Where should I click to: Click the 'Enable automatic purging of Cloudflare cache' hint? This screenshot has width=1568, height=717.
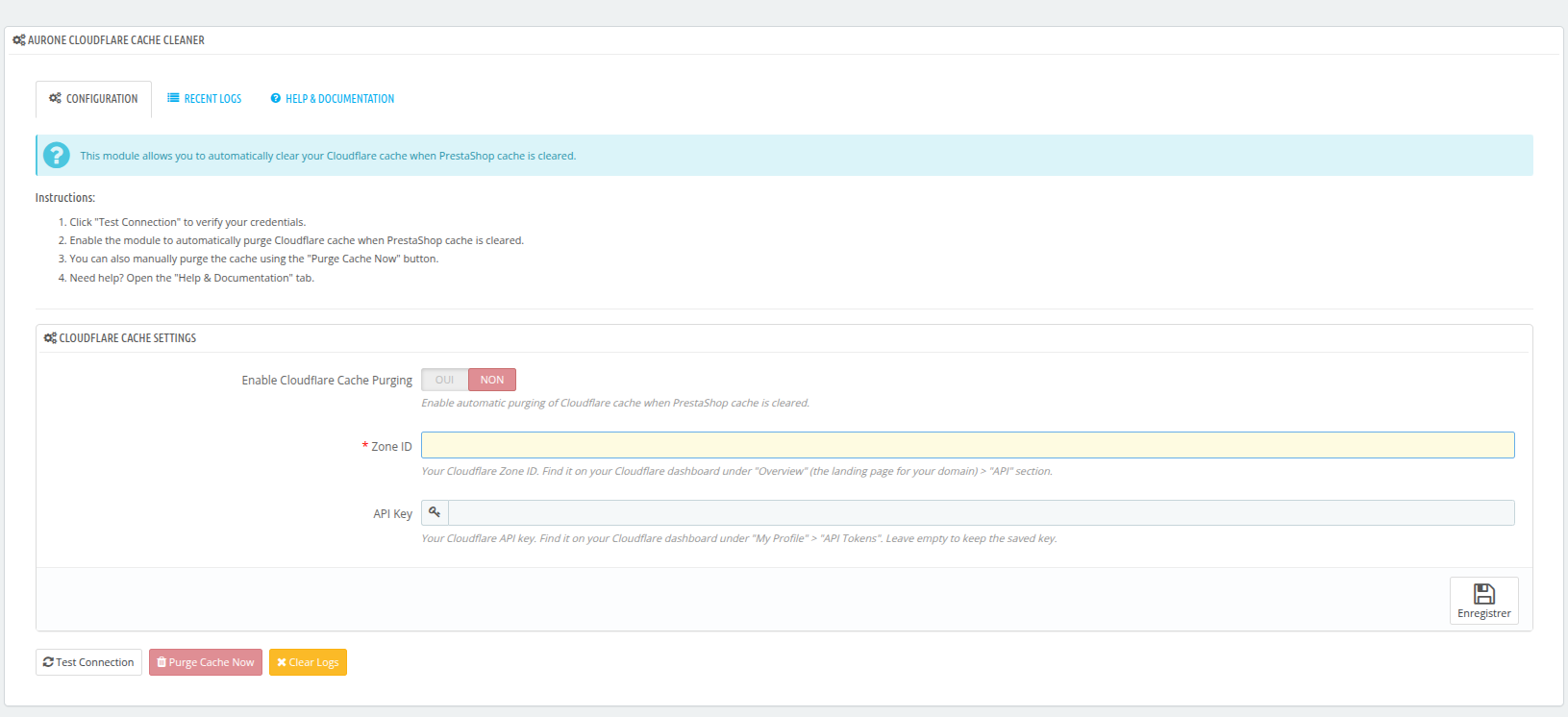[615, 403]
